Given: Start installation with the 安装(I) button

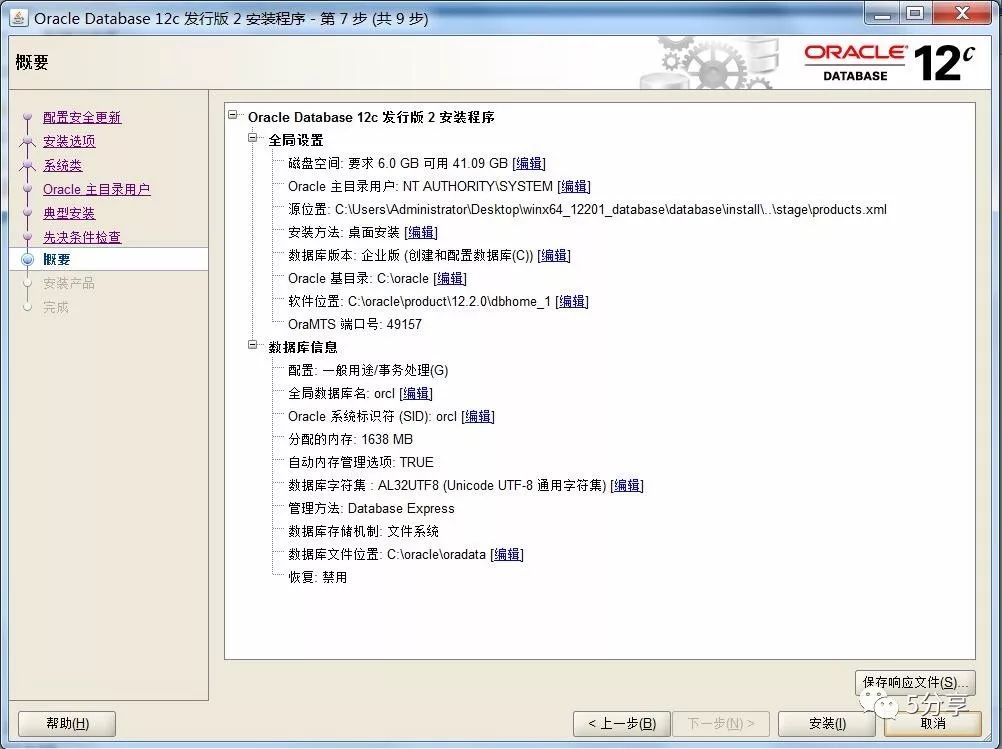Looking at the screenshot, I should 827,723.
